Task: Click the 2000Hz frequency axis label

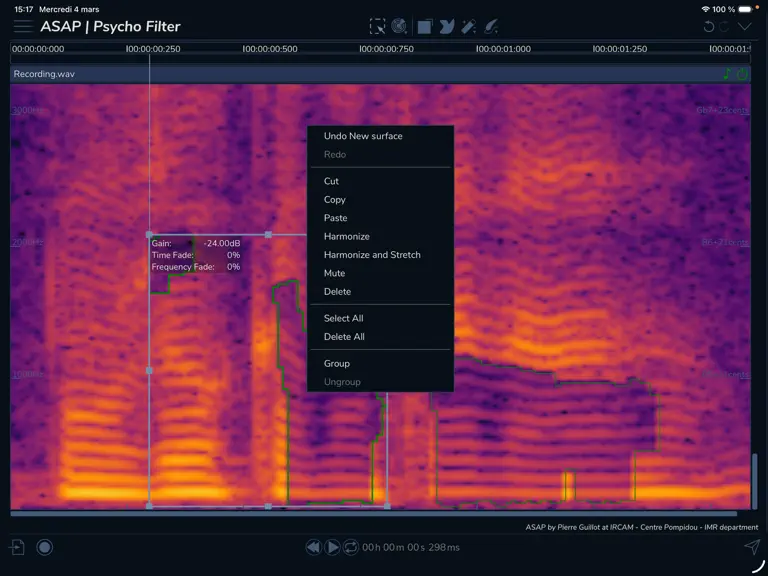Action: pos(27,242)
